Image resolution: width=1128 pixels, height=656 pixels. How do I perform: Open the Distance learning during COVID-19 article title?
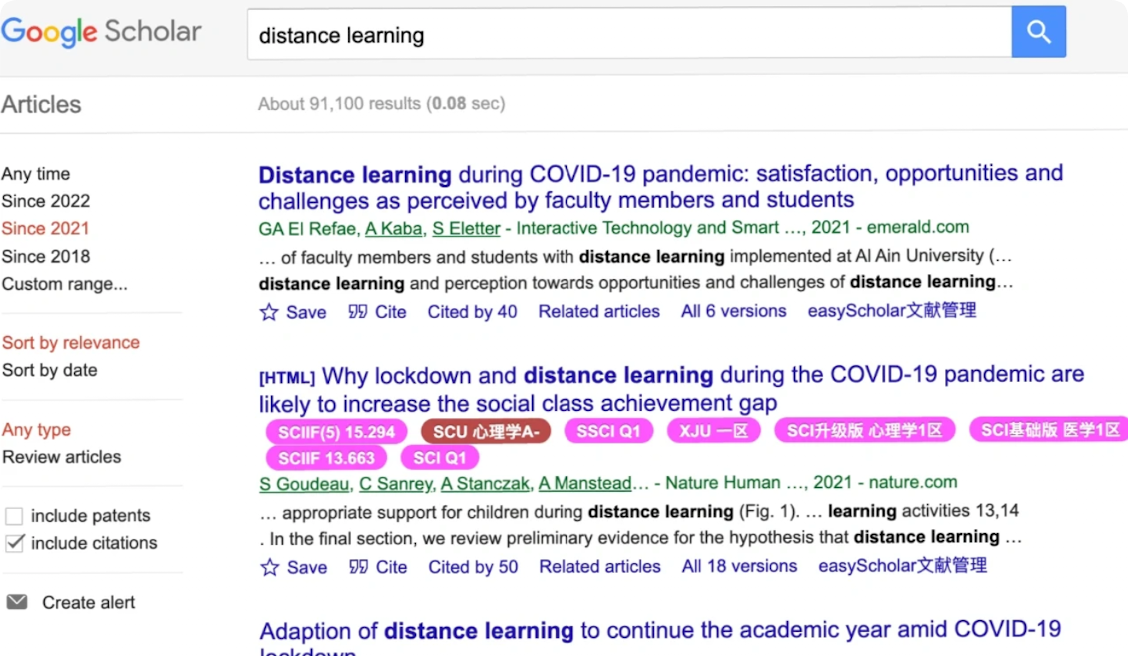(x=660, y=187)
